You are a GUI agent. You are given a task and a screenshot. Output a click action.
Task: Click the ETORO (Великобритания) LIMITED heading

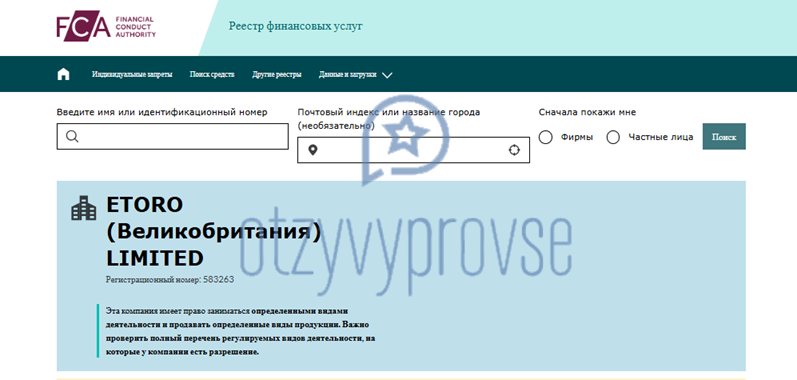[213, 231]
